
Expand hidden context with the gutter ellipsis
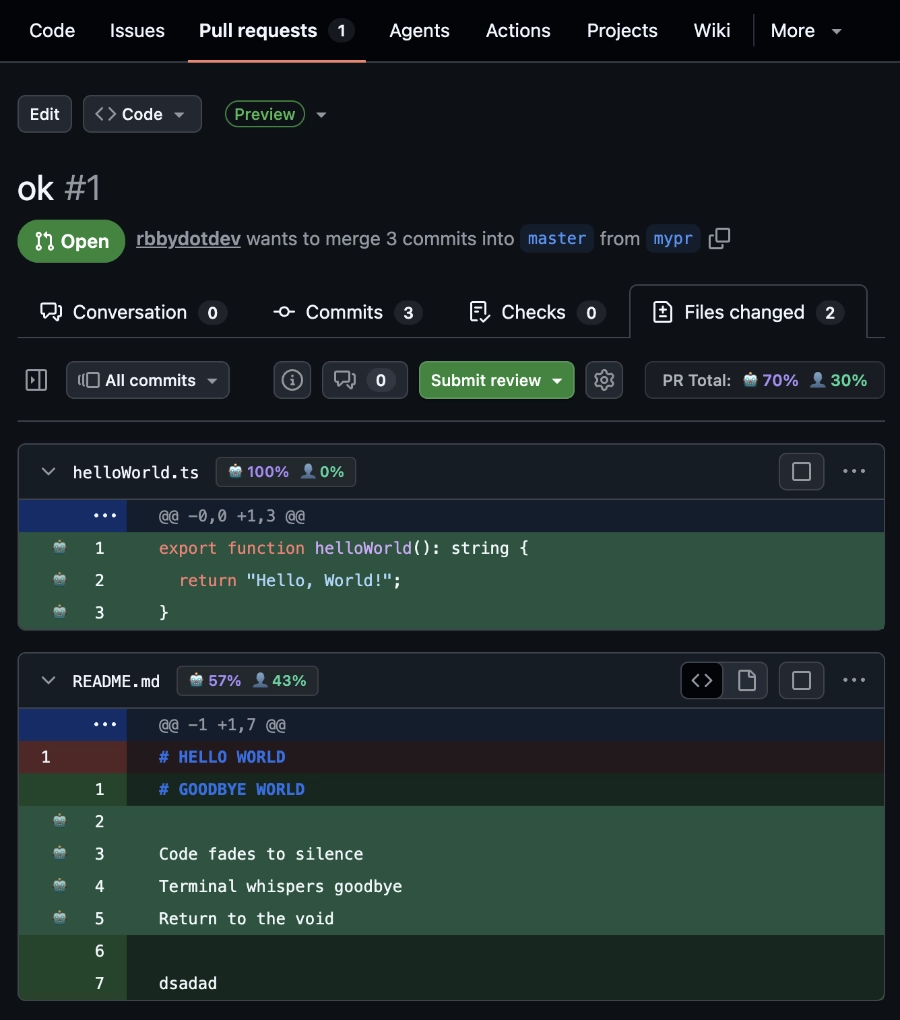tap(107, 515)
